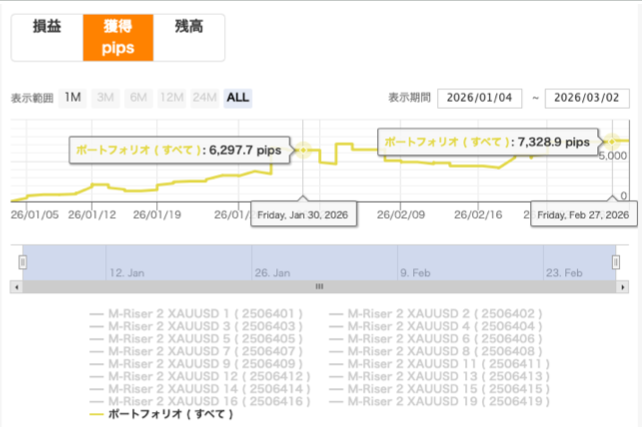Click the 9. Feb area in navigator
This screenshot has width=642, height=428.
click(415, 271)
